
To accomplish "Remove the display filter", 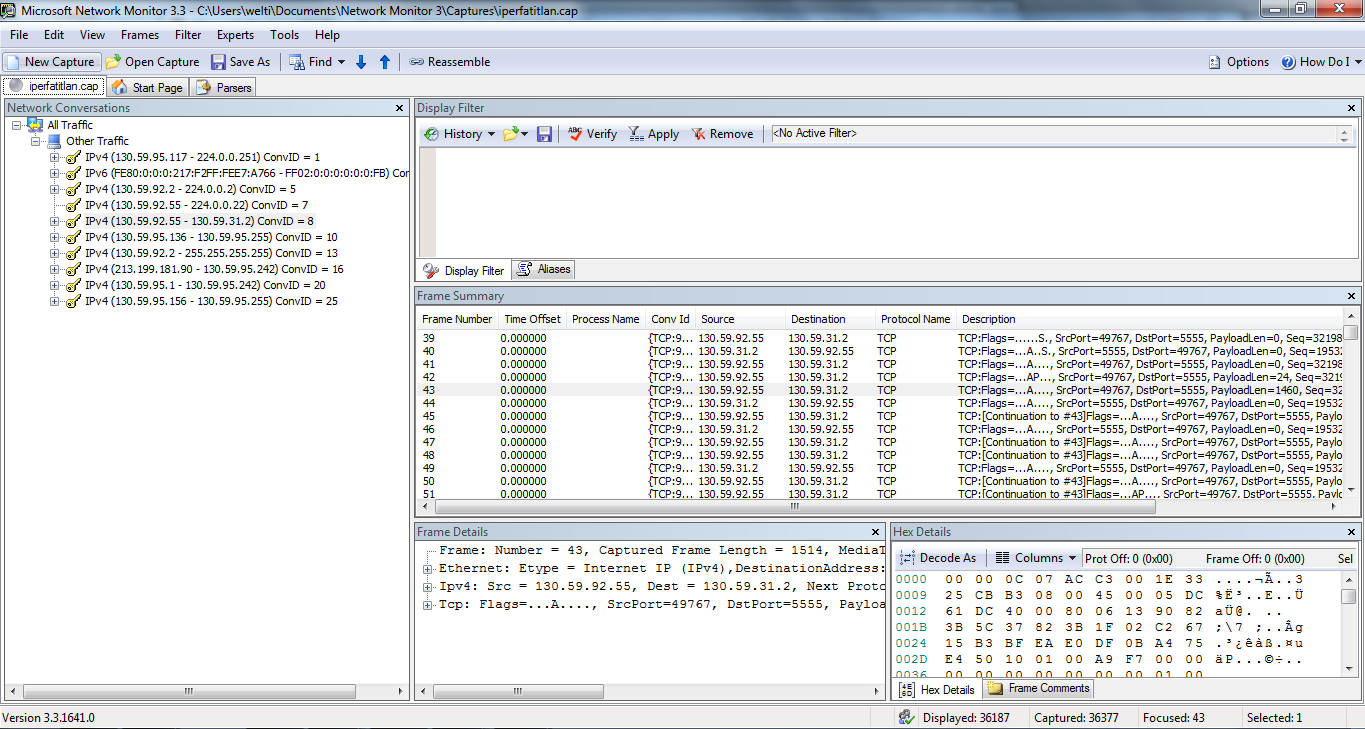I will tap(722, 134).
